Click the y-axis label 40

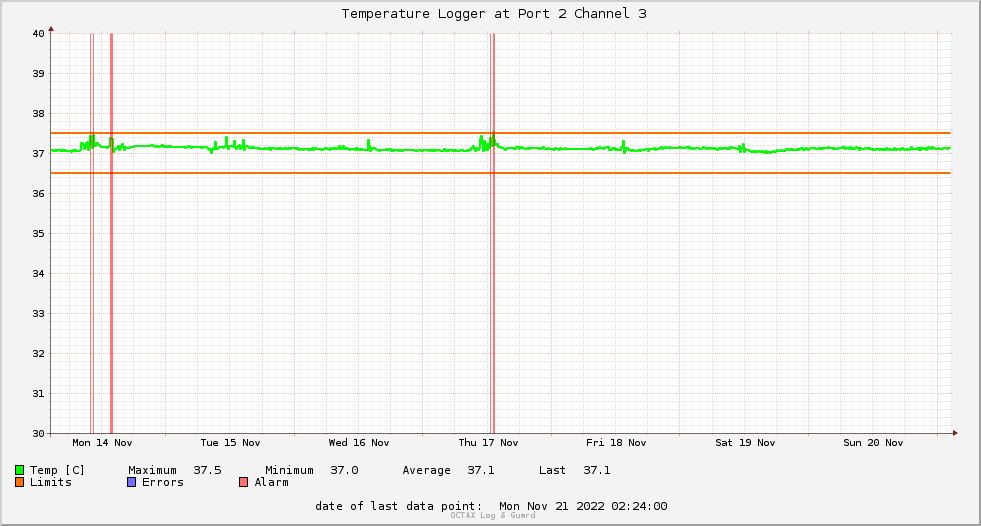(39, 34)
